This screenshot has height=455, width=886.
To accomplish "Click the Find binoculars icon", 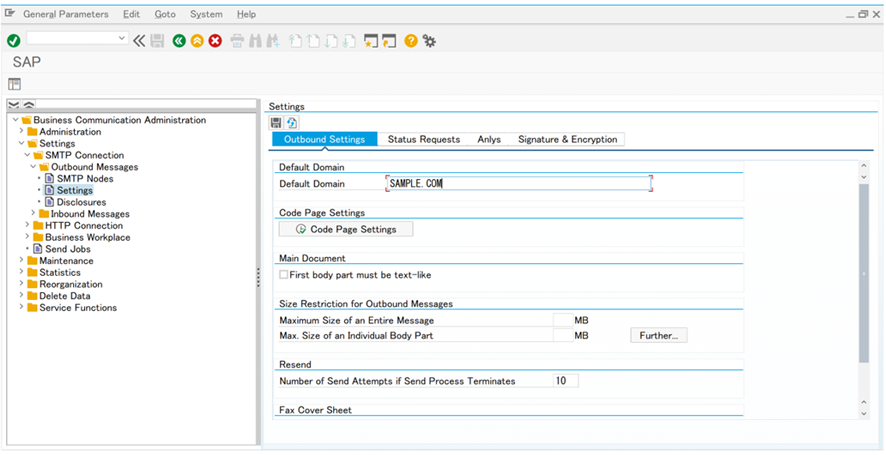I will [x=255, y=41].
